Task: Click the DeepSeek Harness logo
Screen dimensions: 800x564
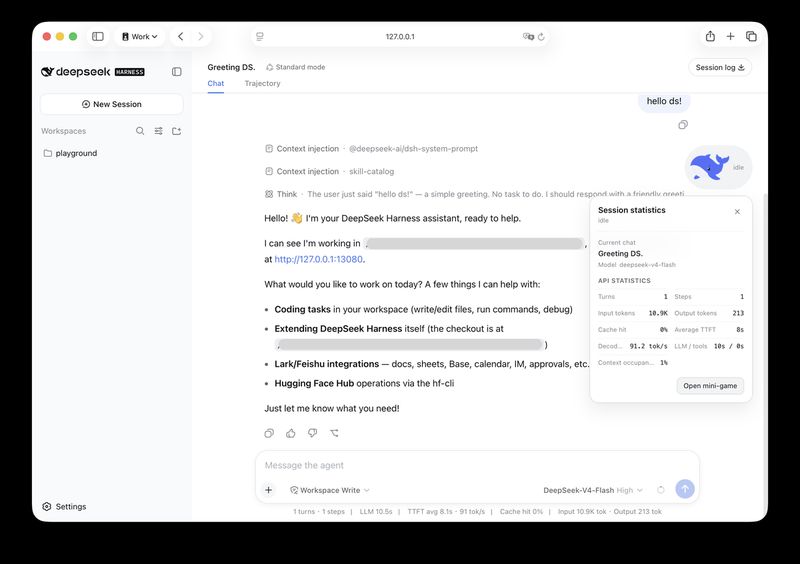Action: tap(93, 71)
